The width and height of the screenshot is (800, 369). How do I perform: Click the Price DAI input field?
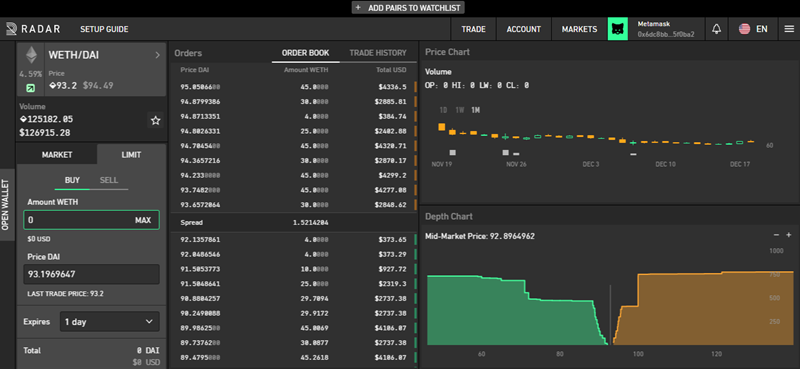[x=91, y=274]
